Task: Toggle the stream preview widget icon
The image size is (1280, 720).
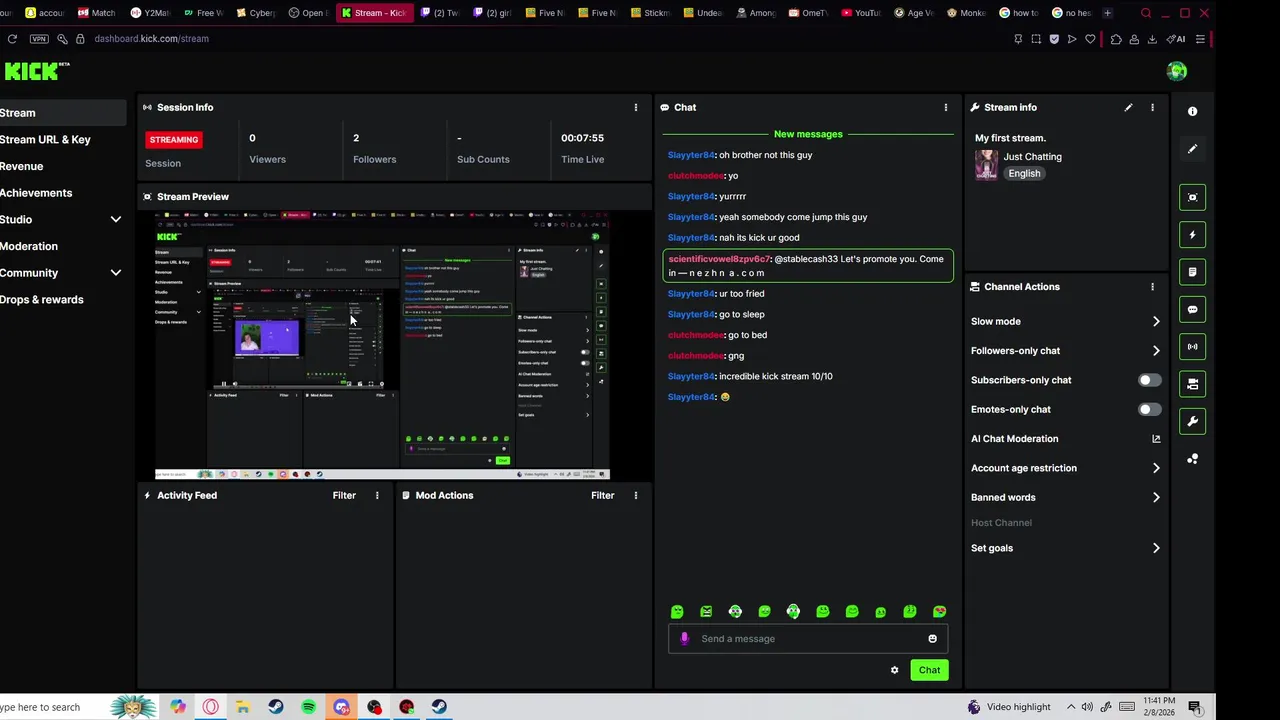Action: pos(1192,197)
